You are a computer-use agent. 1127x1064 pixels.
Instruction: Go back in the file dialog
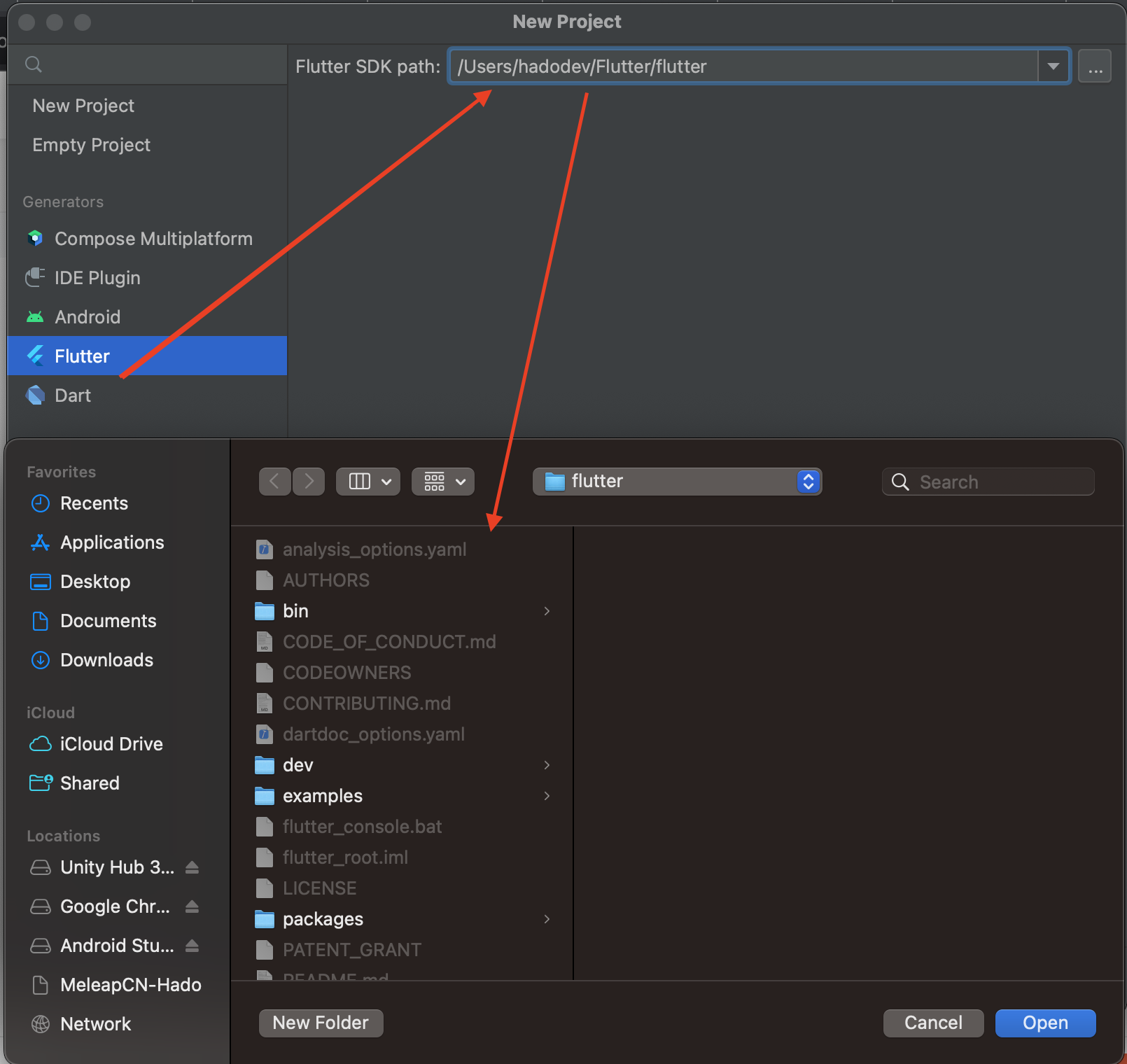275,482
